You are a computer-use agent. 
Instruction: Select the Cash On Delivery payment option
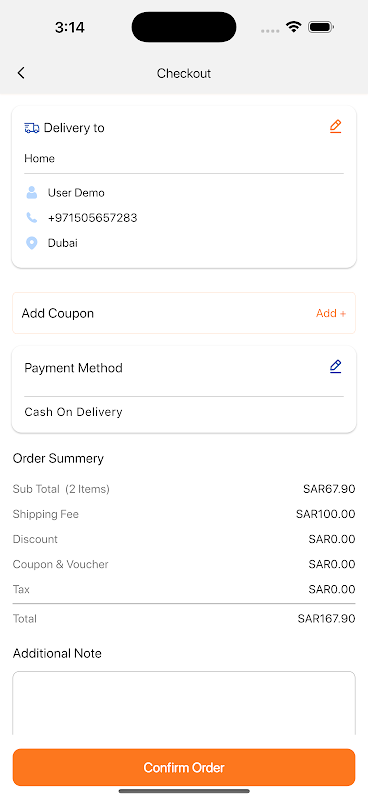[73, 412]
